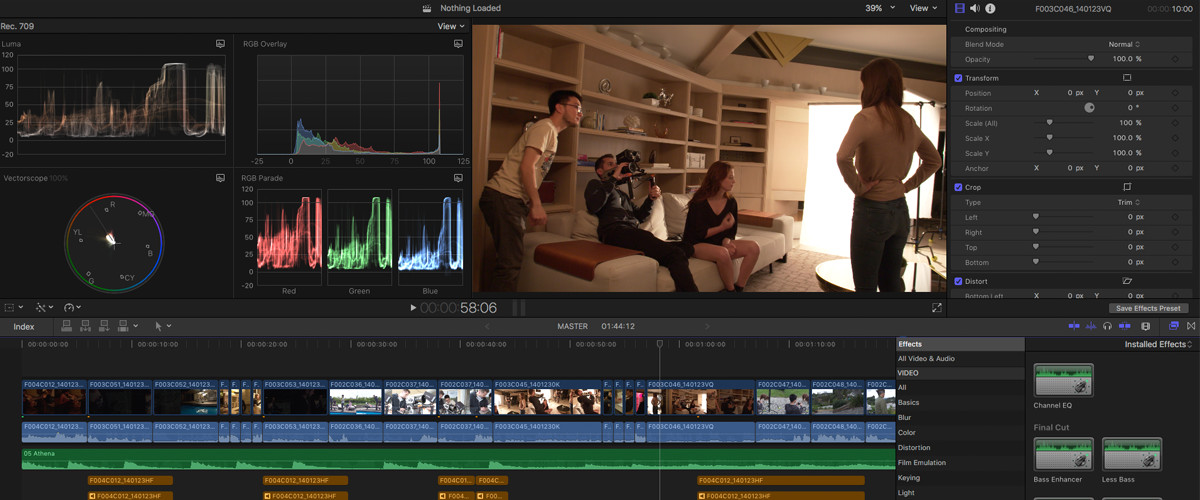Switch to the Audio inspector speaker icon

click(x=975, y=8)
